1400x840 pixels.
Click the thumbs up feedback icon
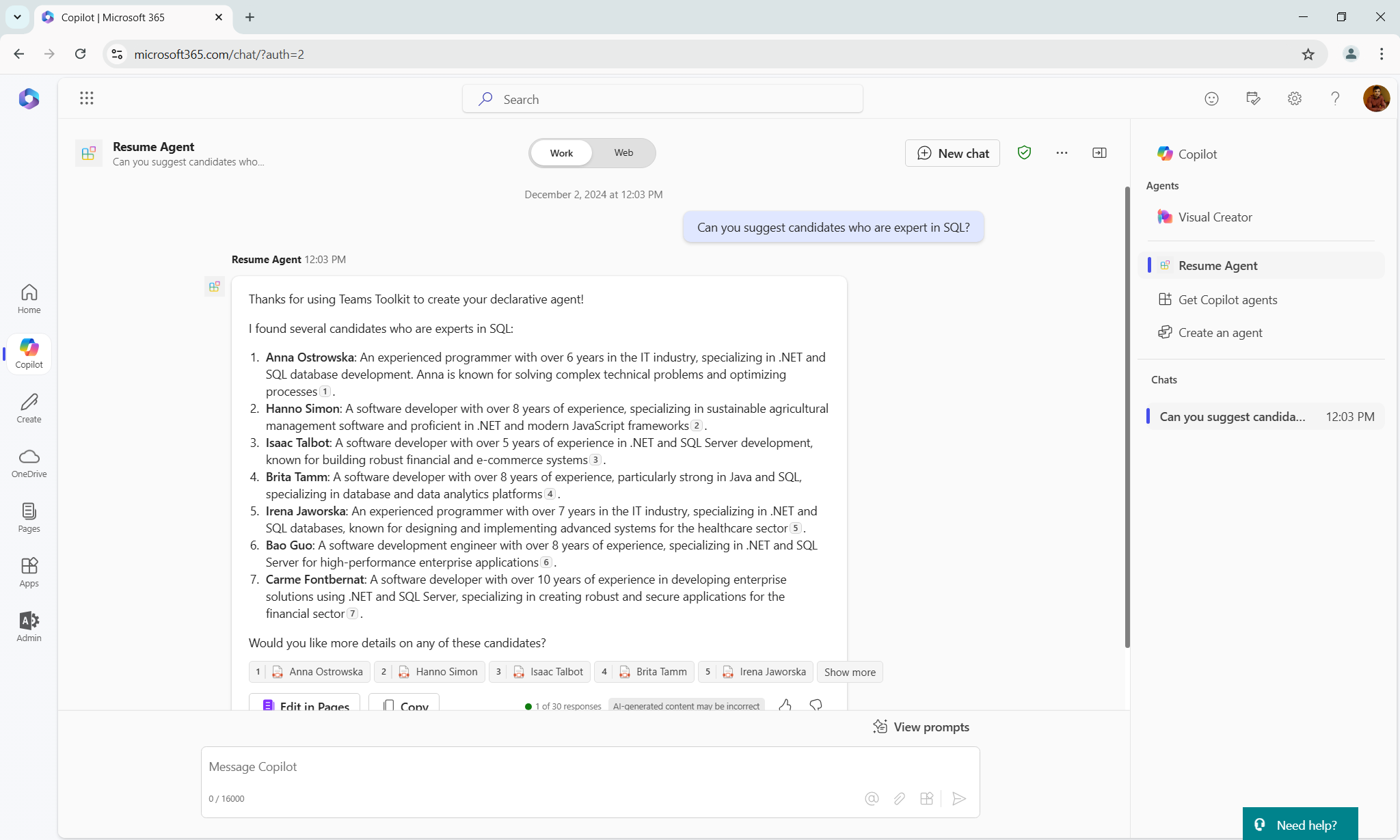(x=785, y=705)
